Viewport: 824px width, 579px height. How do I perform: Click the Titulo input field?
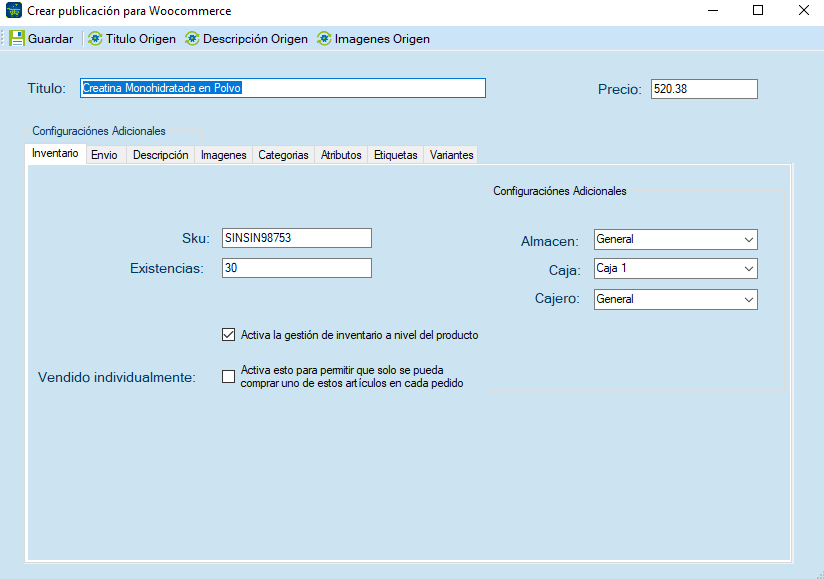[283, 88]
